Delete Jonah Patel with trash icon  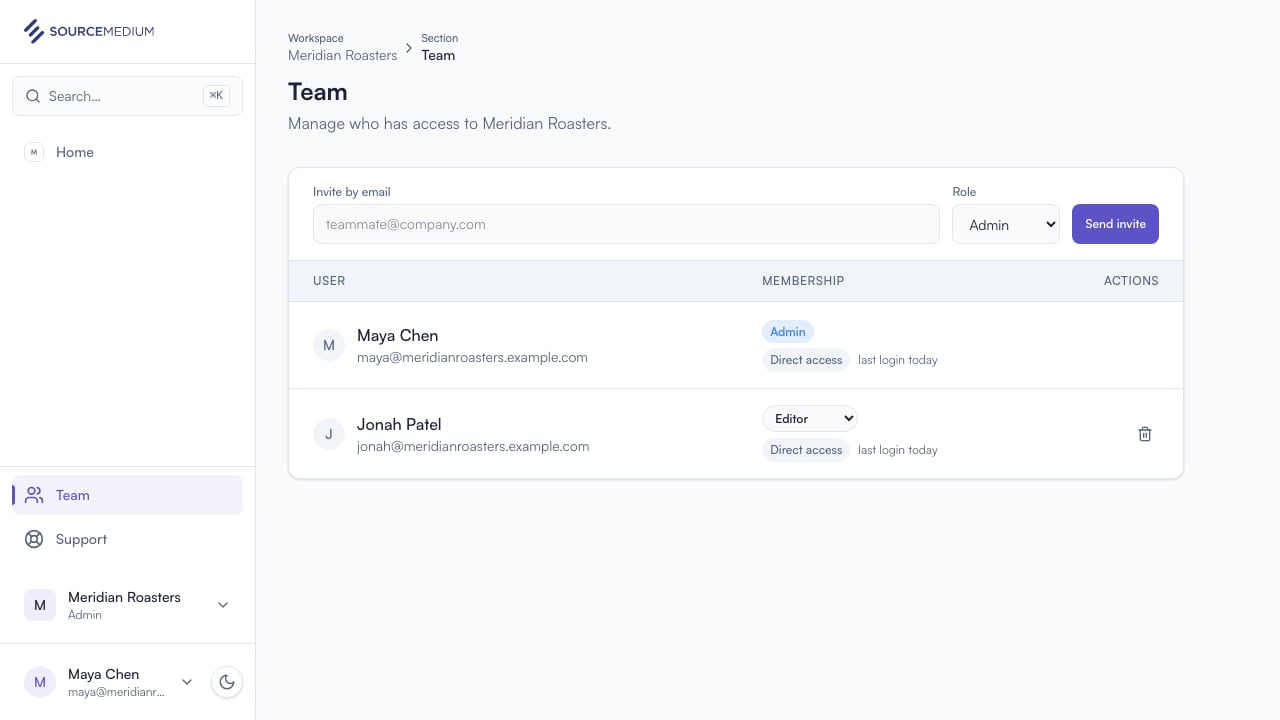pyautogui.click(x=1145, y=434)
